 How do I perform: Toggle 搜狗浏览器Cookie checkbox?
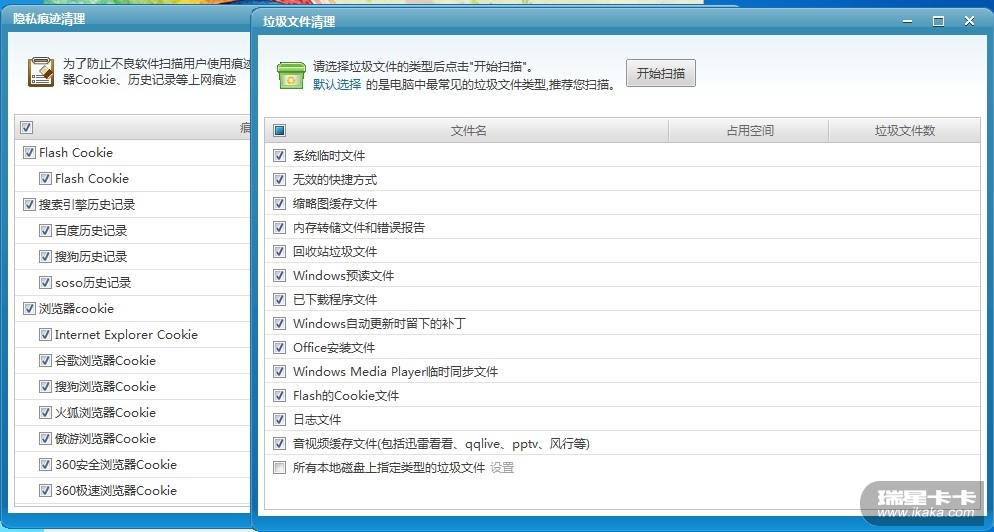click(45, 387)
